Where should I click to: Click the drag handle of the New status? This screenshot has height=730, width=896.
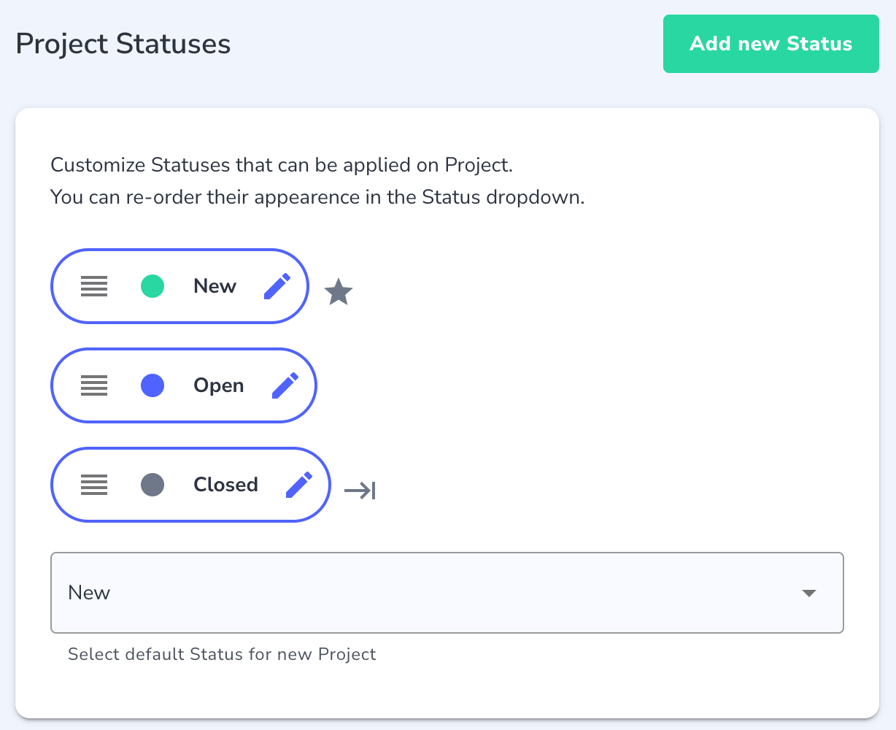coord(94,285)
